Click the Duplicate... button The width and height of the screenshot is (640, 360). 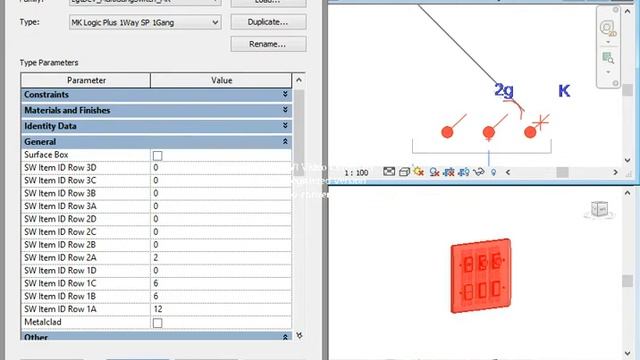point(268,22)
